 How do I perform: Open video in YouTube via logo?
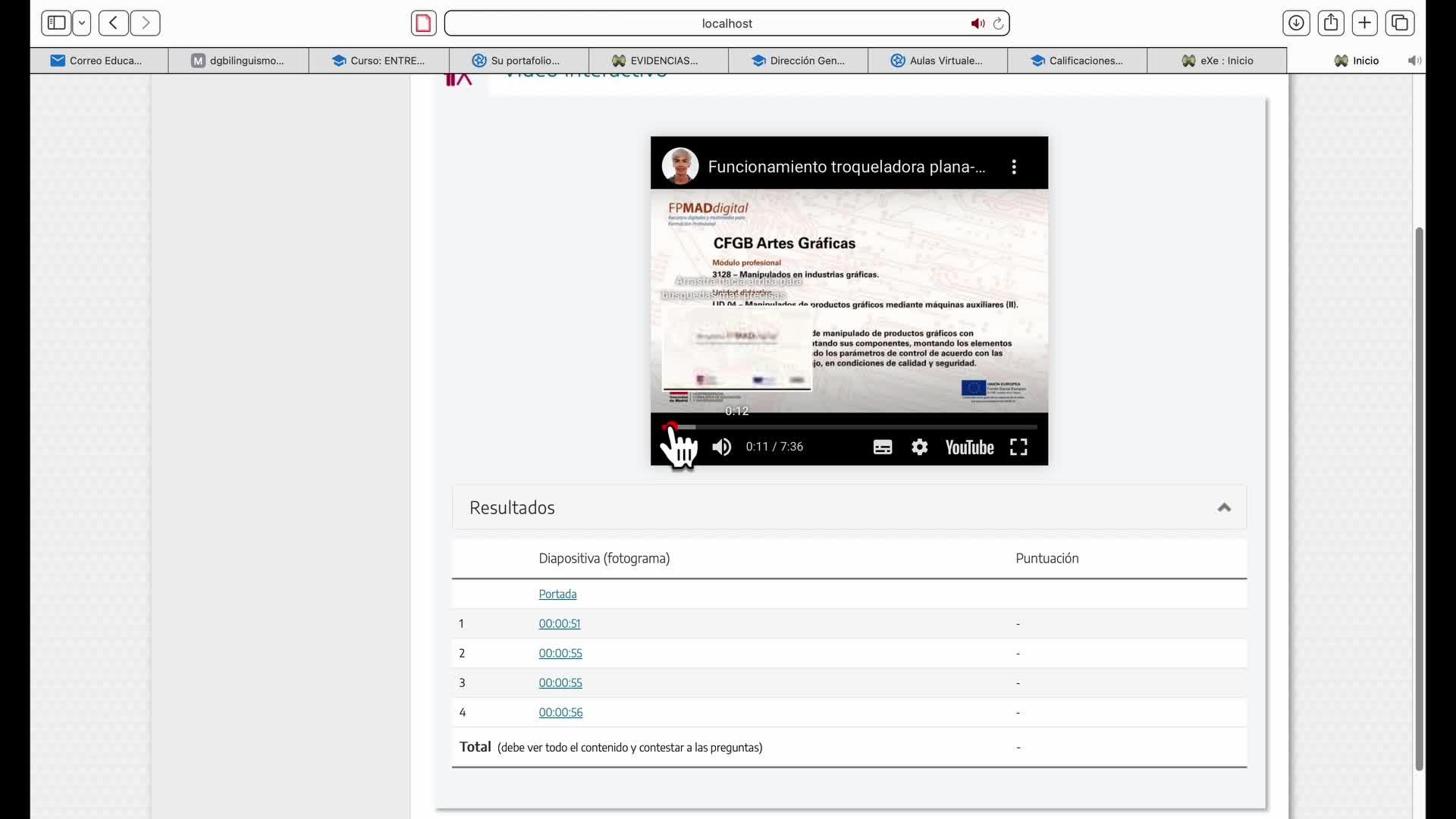coord(969,447)
